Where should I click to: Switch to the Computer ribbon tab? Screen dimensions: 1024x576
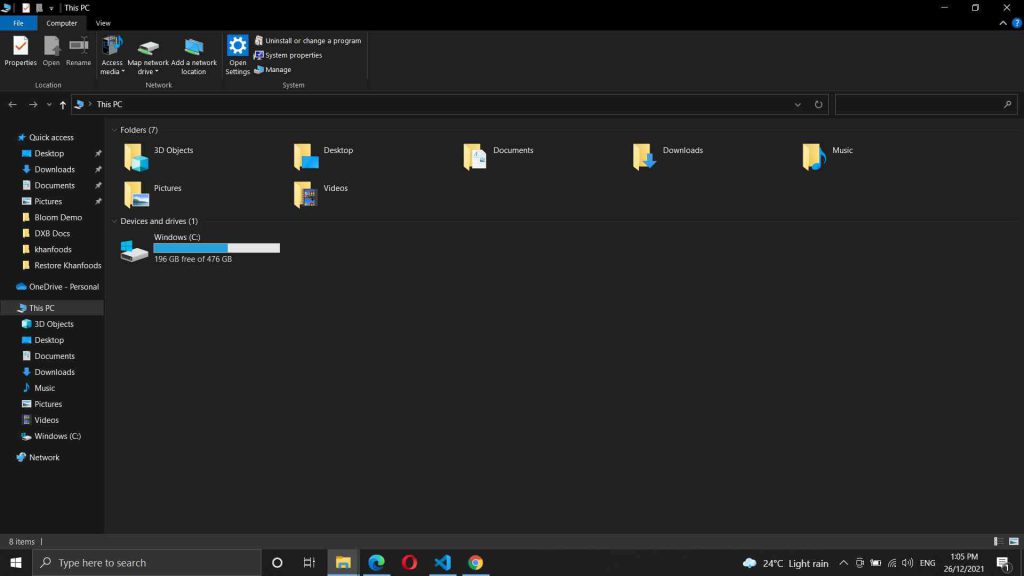click(x=61, y=22)
